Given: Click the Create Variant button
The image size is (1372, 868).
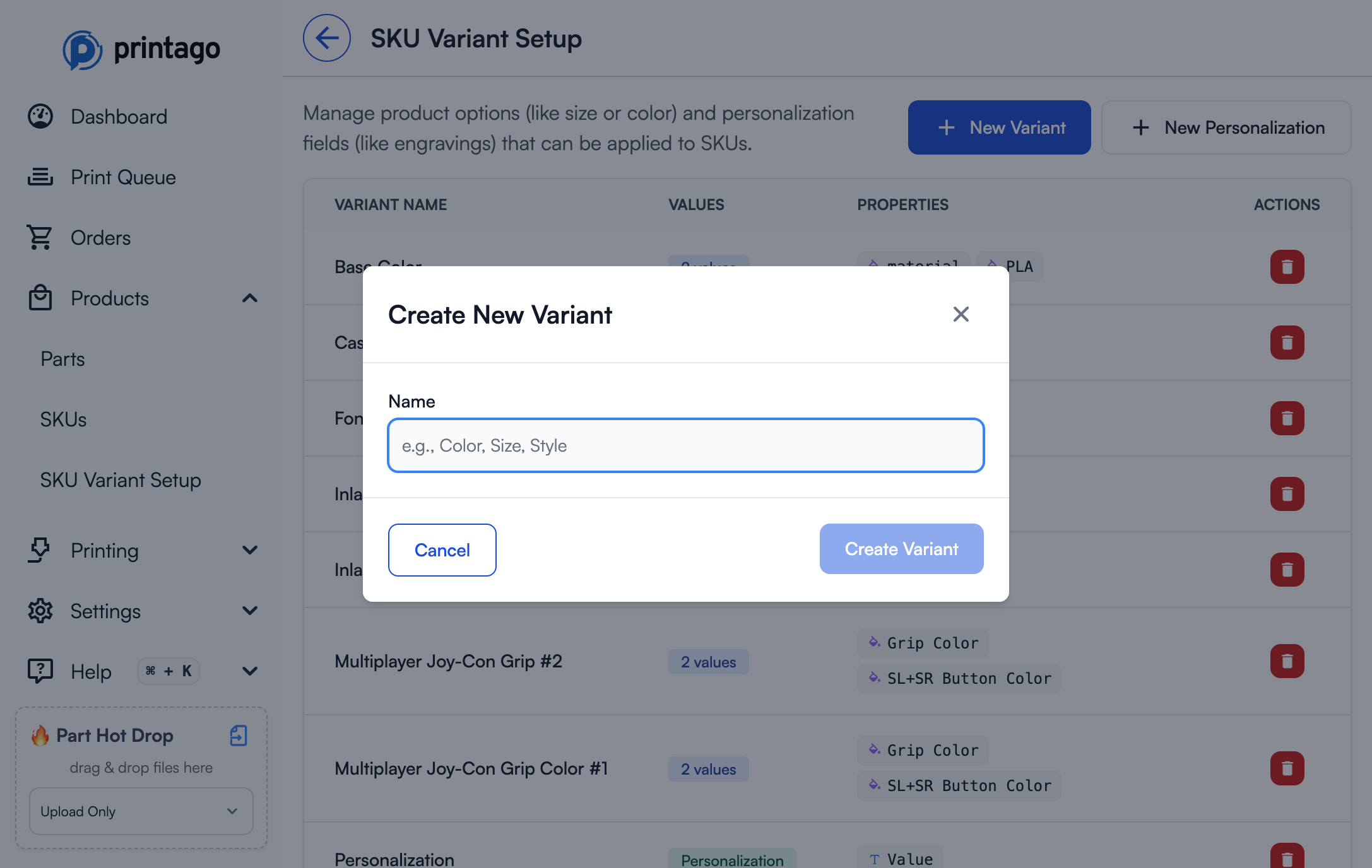Looking at the screenshot, I should coord(901,549).
